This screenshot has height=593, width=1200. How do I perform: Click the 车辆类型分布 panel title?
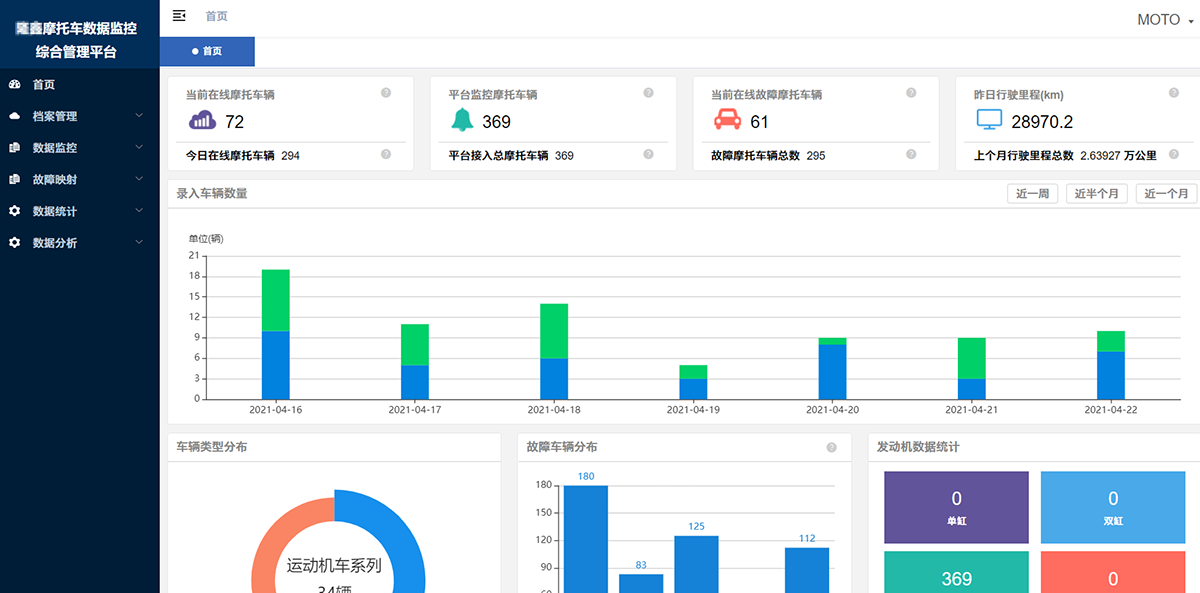pos(212,447)
